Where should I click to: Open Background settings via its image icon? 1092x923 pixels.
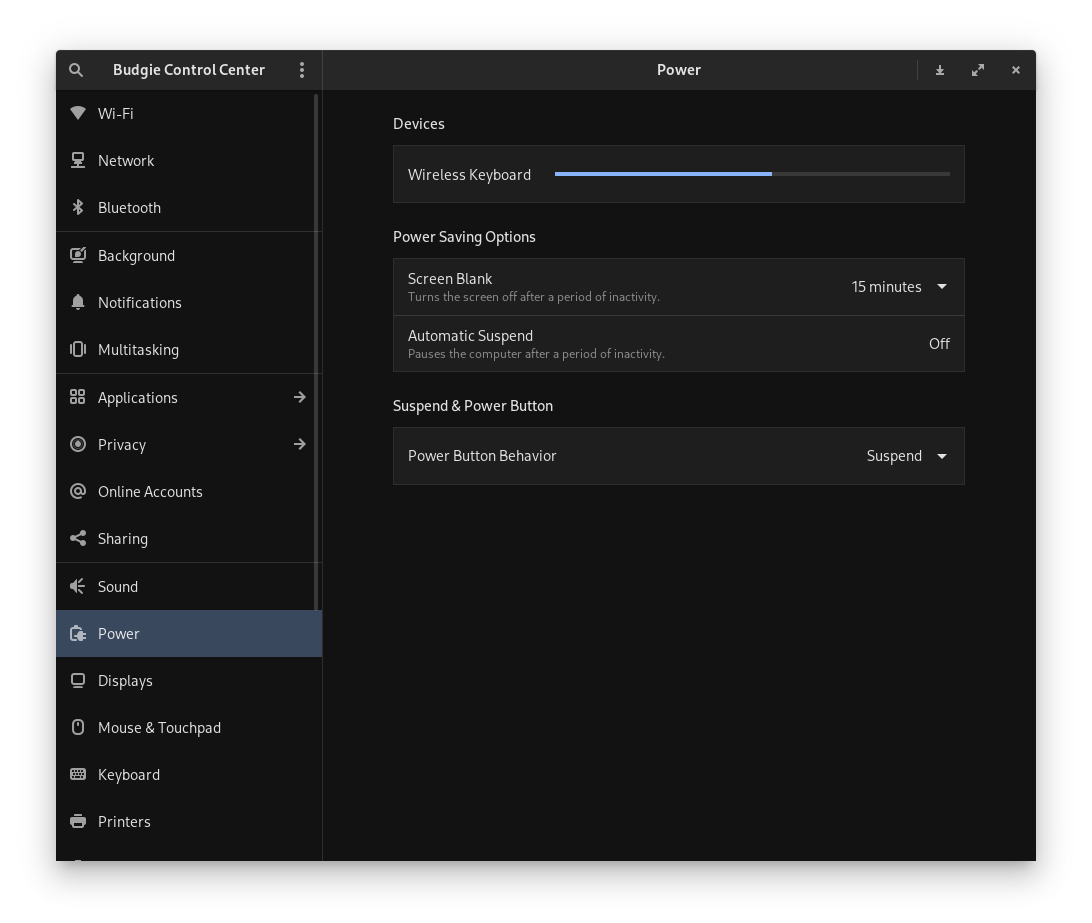point(78,255)
